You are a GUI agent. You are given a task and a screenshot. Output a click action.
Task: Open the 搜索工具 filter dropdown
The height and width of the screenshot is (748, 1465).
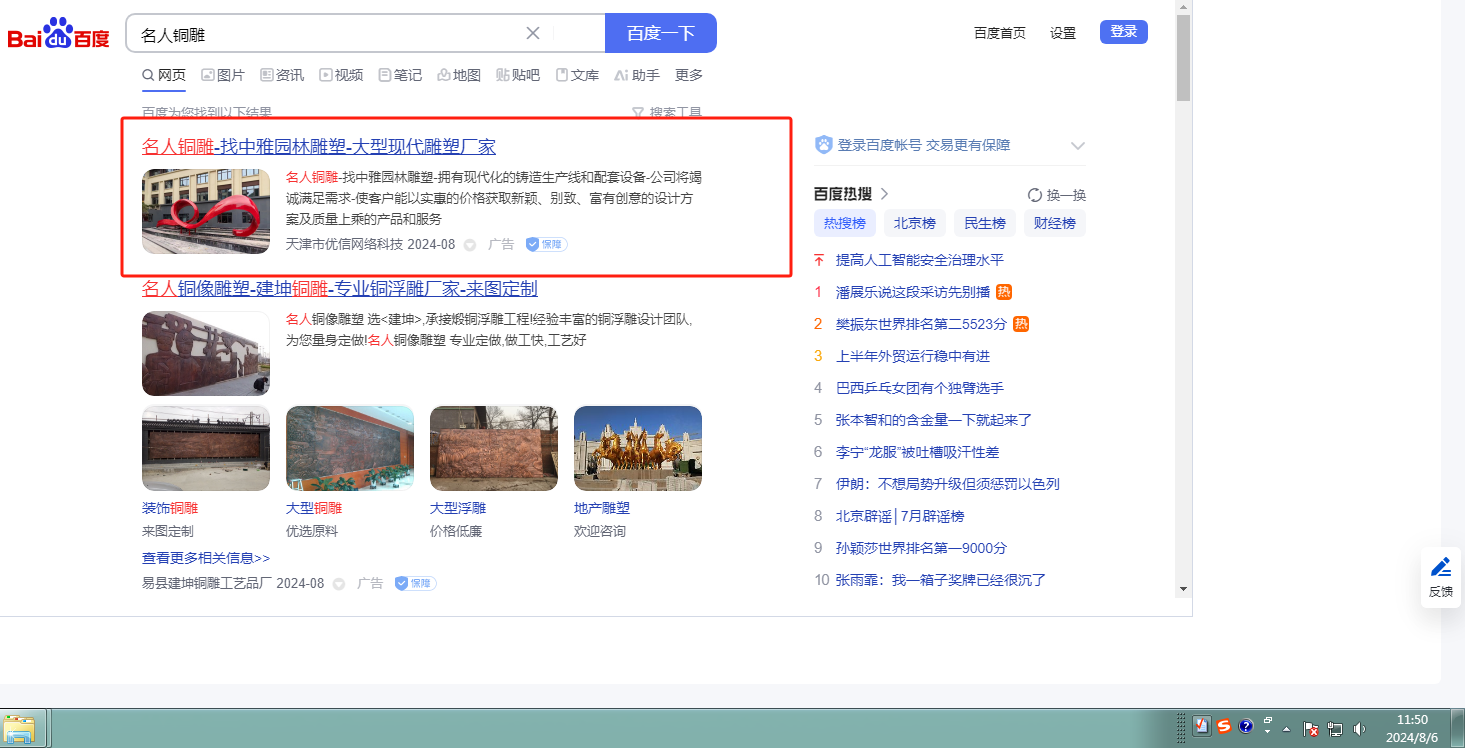(x=667, y=113)
